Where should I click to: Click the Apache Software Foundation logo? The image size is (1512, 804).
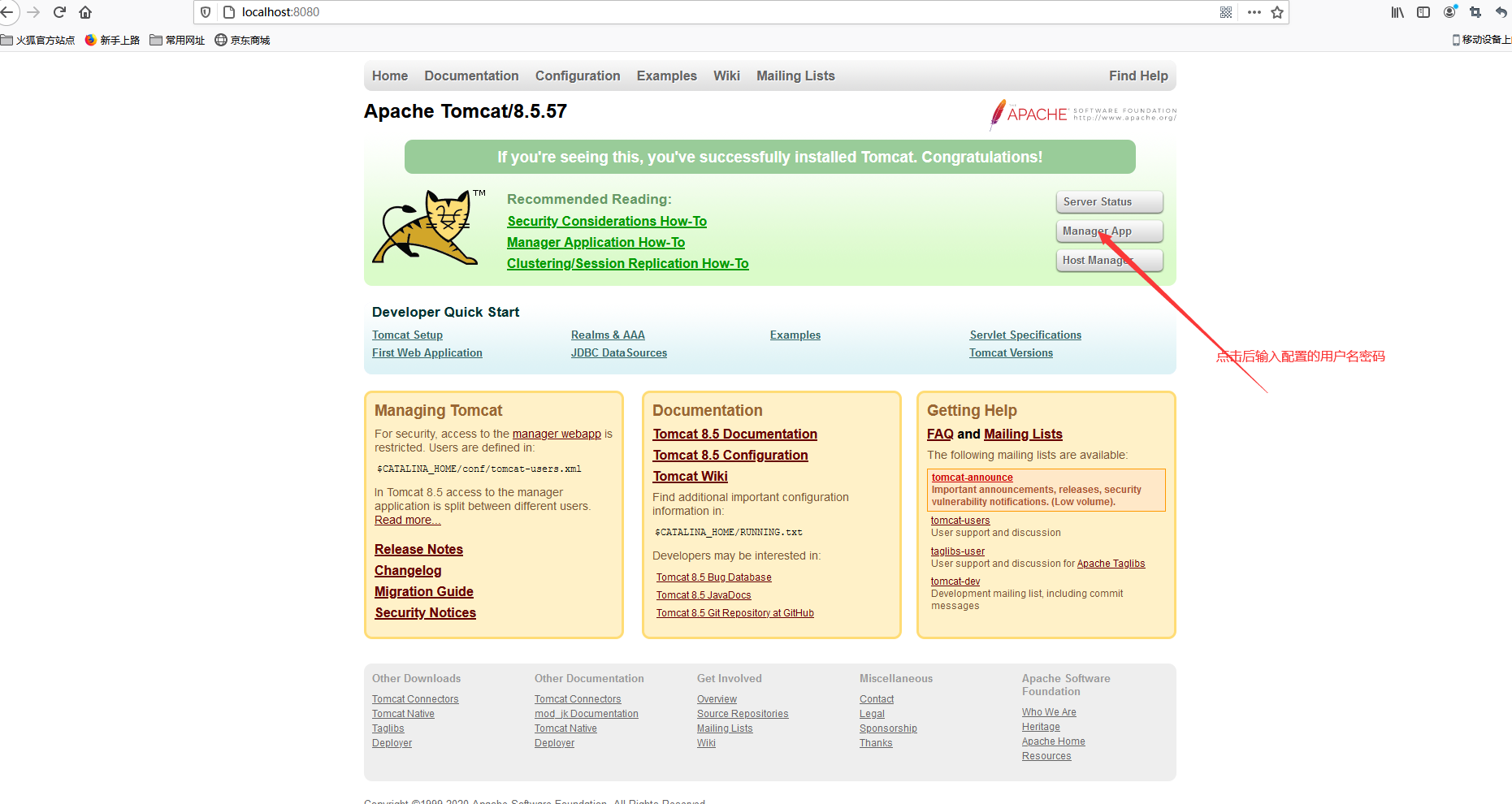pos(1083,115)
